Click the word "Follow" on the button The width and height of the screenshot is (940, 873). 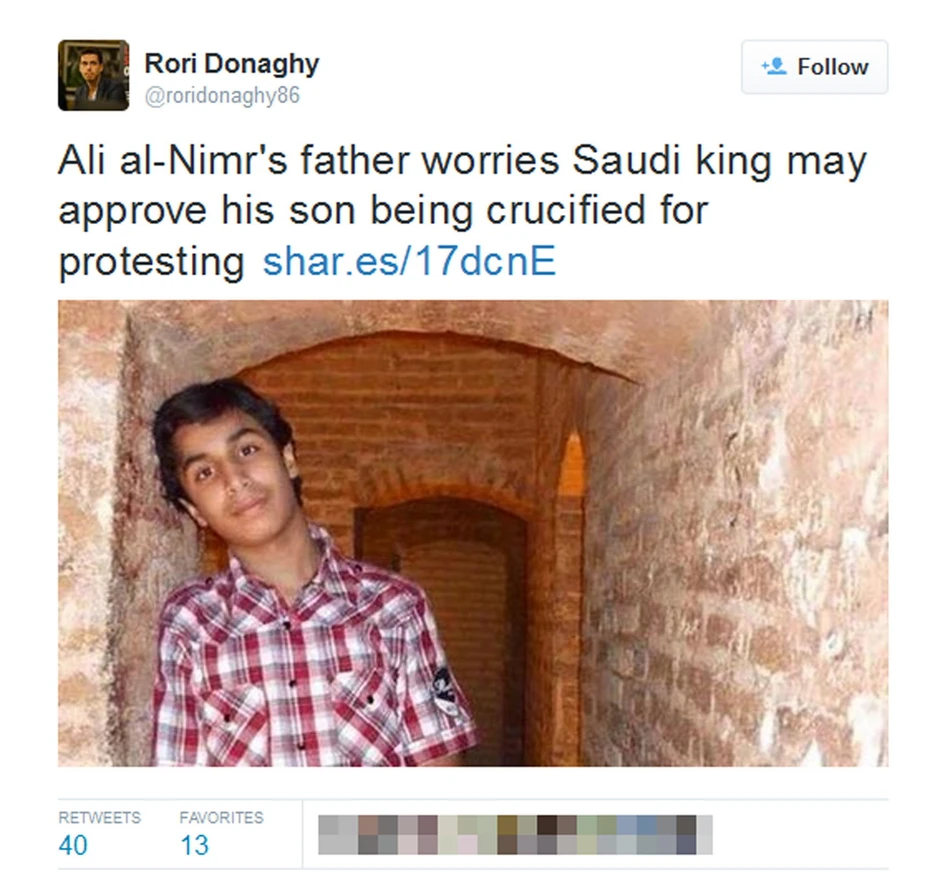[832, 67]
